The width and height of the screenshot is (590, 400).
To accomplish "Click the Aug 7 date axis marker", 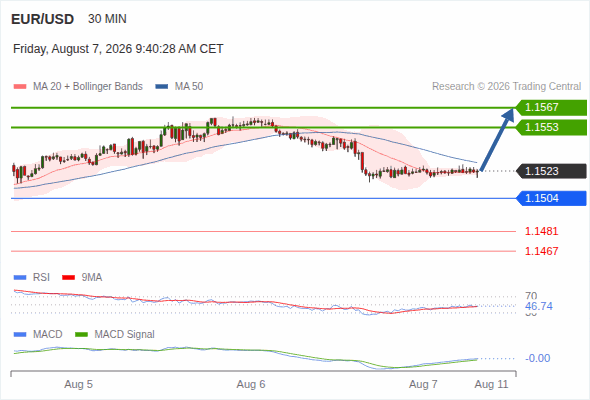I will pyautogui.click(x=423, y=385).
